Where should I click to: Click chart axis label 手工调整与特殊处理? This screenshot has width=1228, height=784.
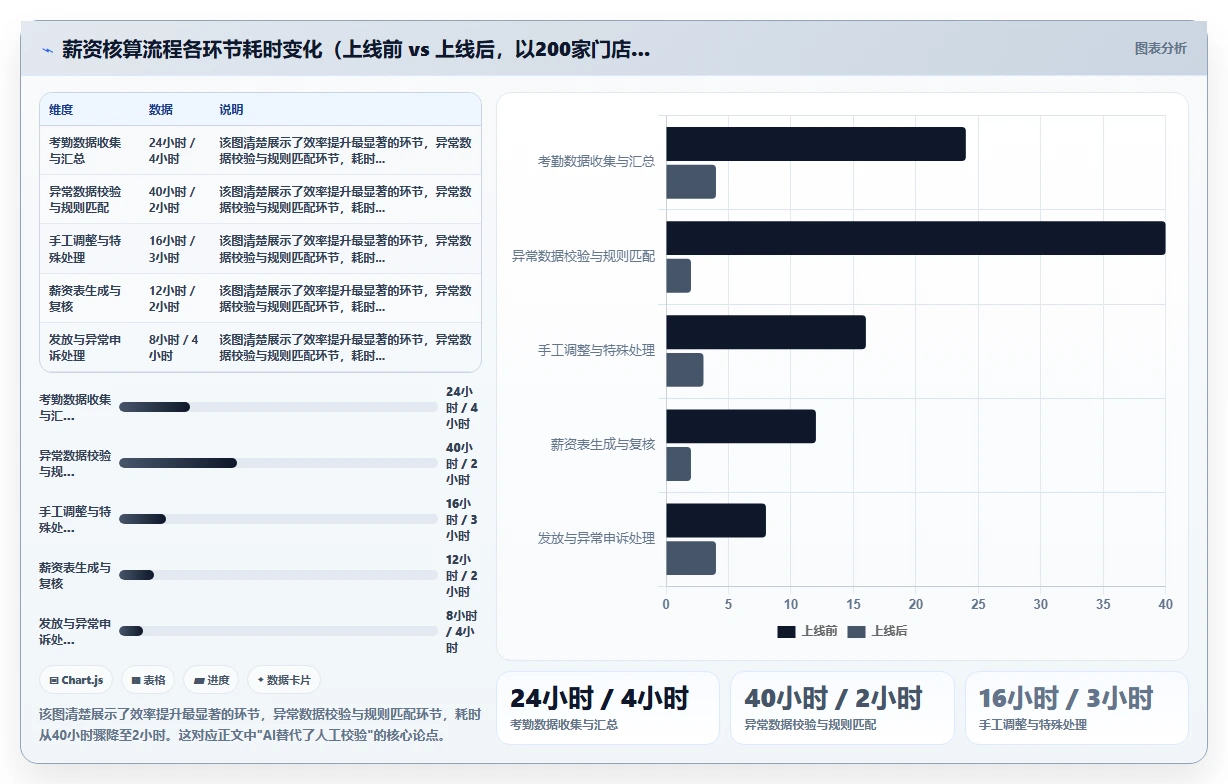coord(596,350)
